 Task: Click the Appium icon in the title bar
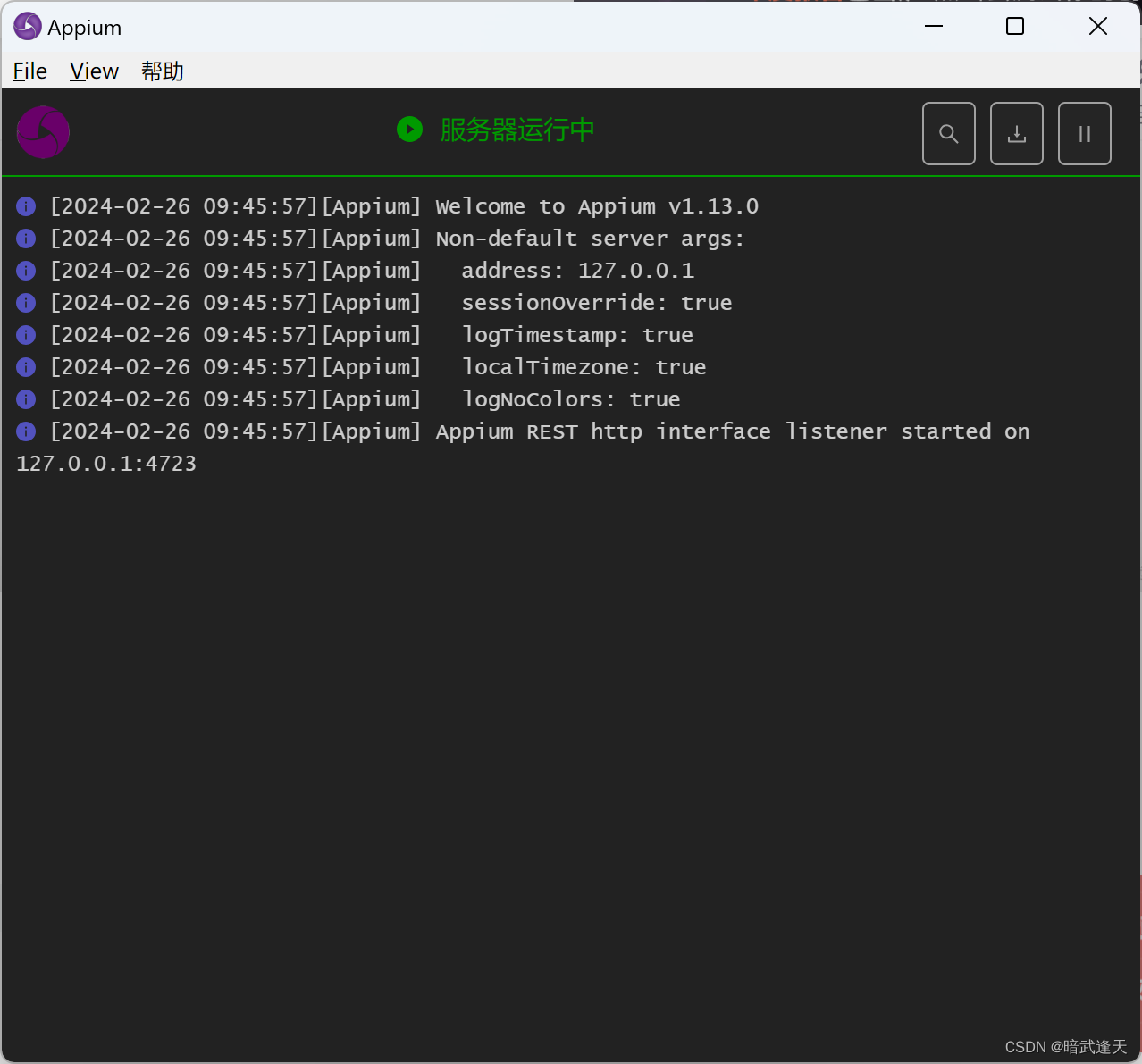(x=28, y=27)
